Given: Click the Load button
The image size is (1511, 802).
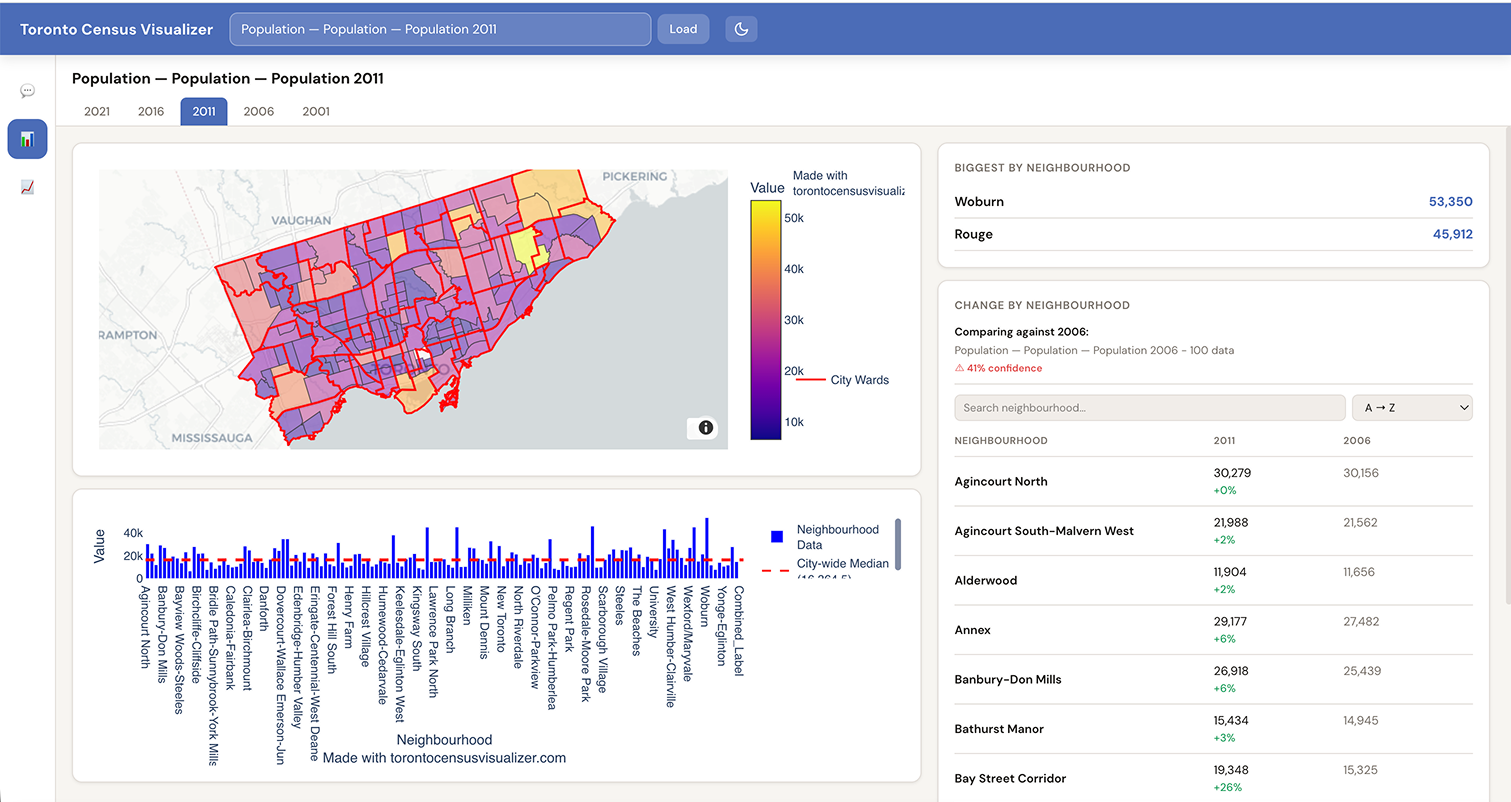Looking at the screenshot, I should tap(683, 29).
